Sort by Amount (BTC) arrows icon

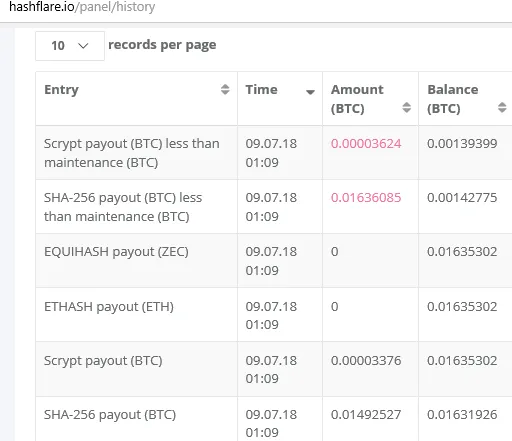(x=406, y=107)
